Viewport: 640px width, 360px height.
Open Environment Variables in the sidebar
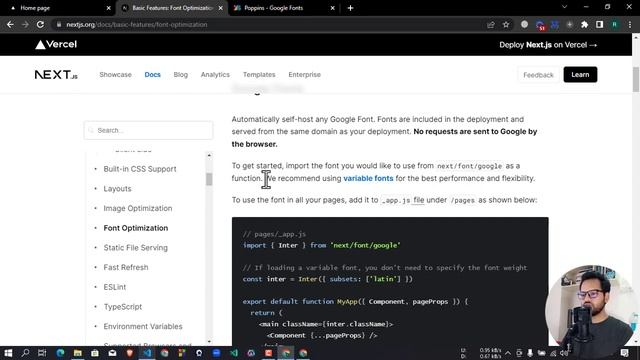(x=143, y=326)
